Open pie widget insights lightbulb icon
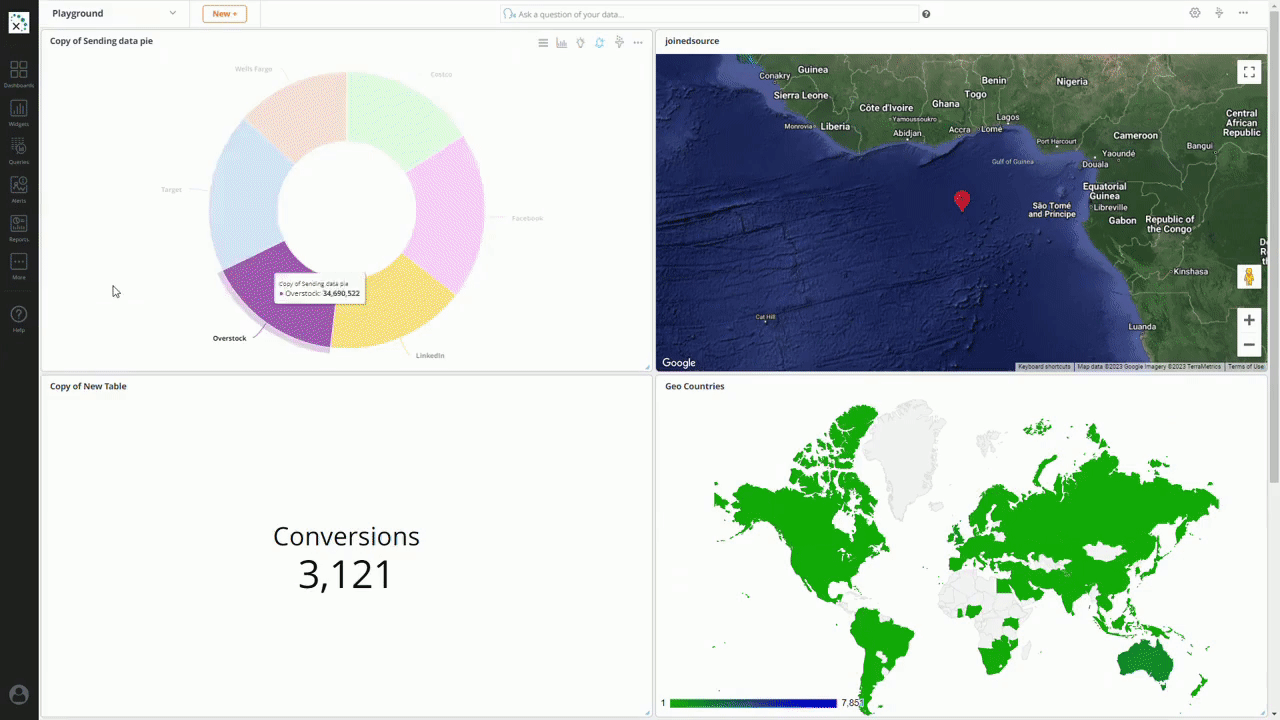 (580, 43)
